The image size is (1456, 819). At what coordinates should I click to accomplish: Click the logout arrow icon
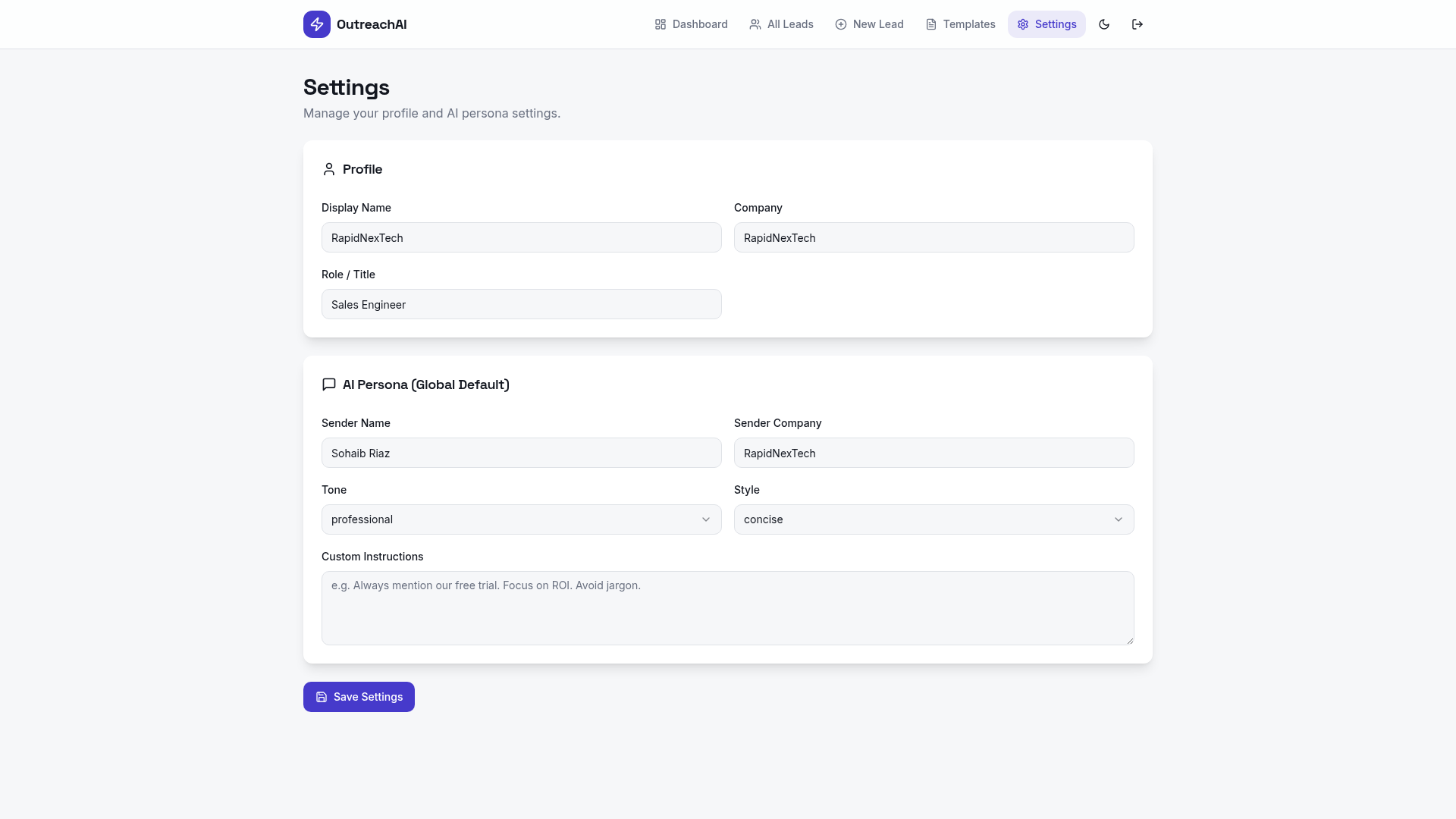1137,24
